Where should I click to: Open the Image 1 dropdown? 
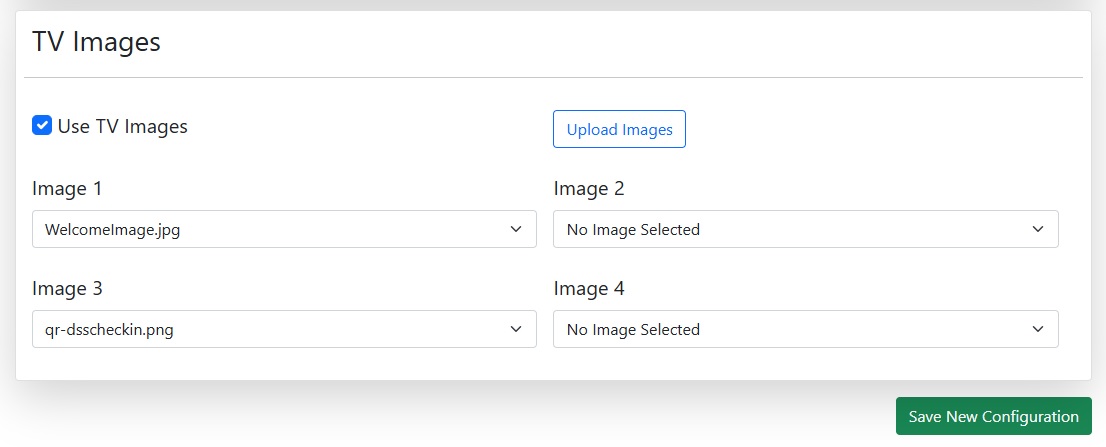[x=284, y=229]
